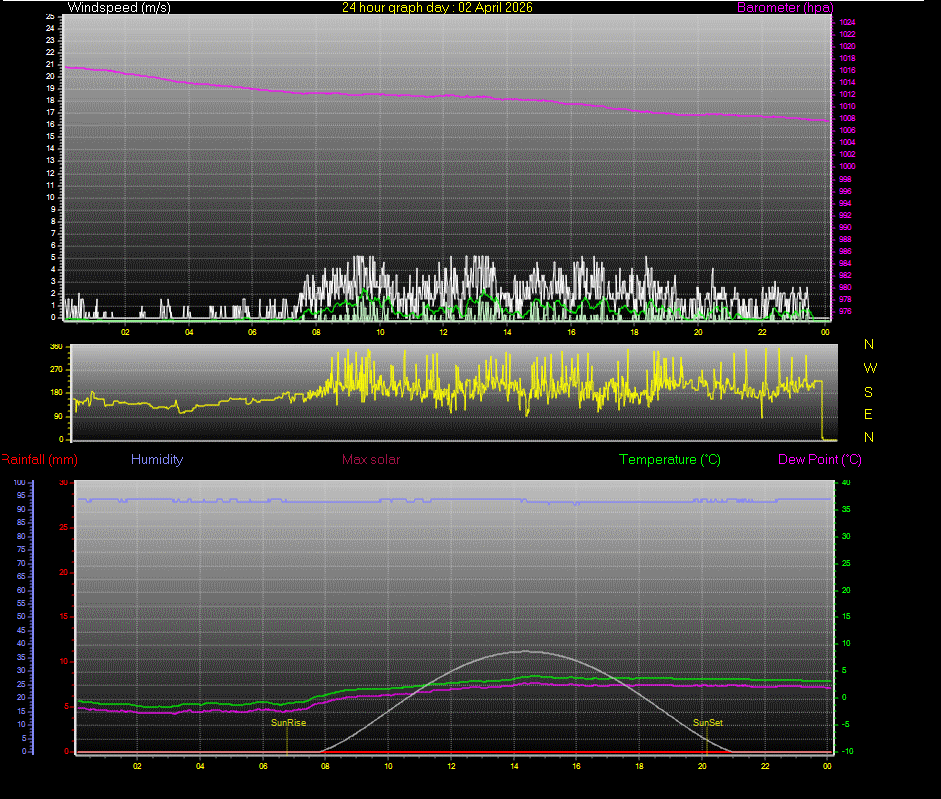Toggle the Rainfall (mm) series legend
The height and width of the screenshot is (799, 941).
[x=38, y=459]
